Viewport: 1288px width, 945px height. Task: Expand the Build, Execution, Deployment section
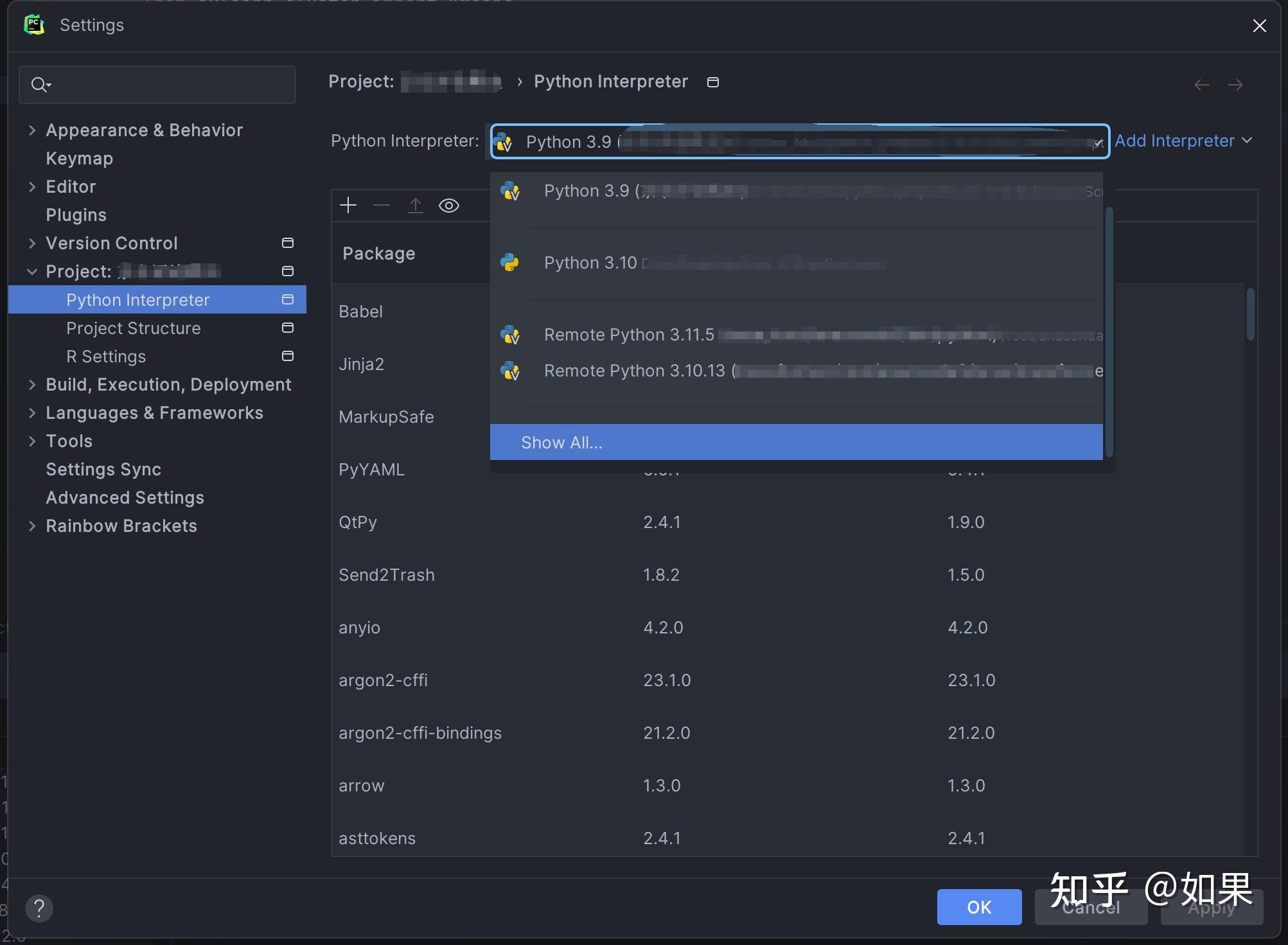[x=168, y=384]
